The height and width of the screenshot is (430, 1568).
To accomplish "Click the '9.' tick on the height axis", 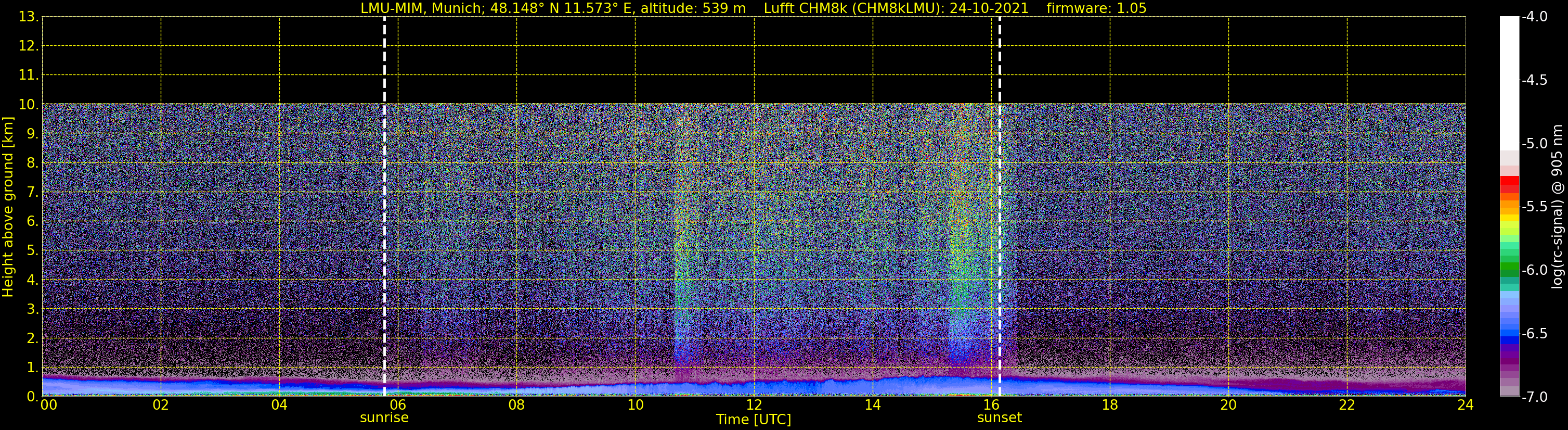I will point(32,134).
